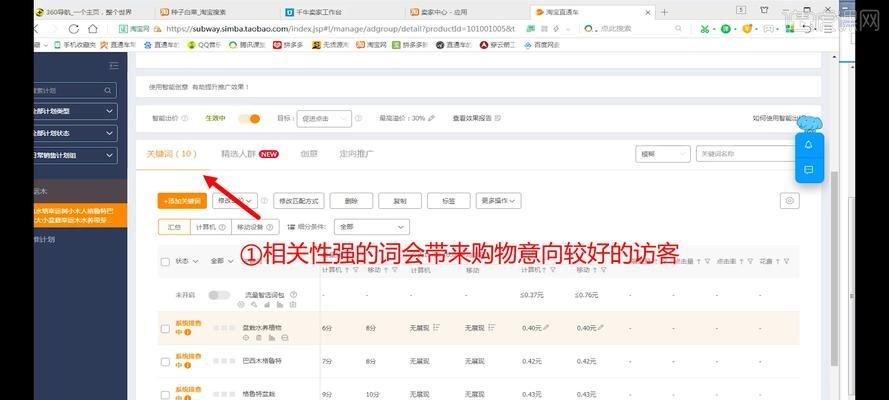The width and height of the screenshot is (889, 400).
Task: Edit 最高溢价 30% with pencil icon
Action: click(431, 118)
